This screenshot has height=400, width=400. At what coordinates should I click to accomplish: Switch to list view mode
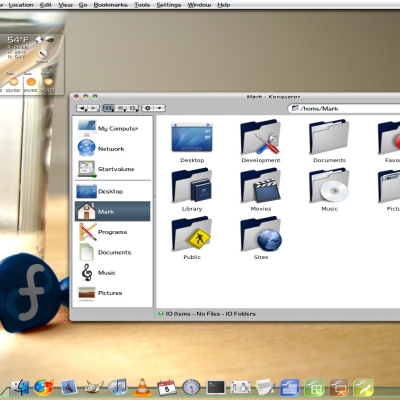pos(121,108)
